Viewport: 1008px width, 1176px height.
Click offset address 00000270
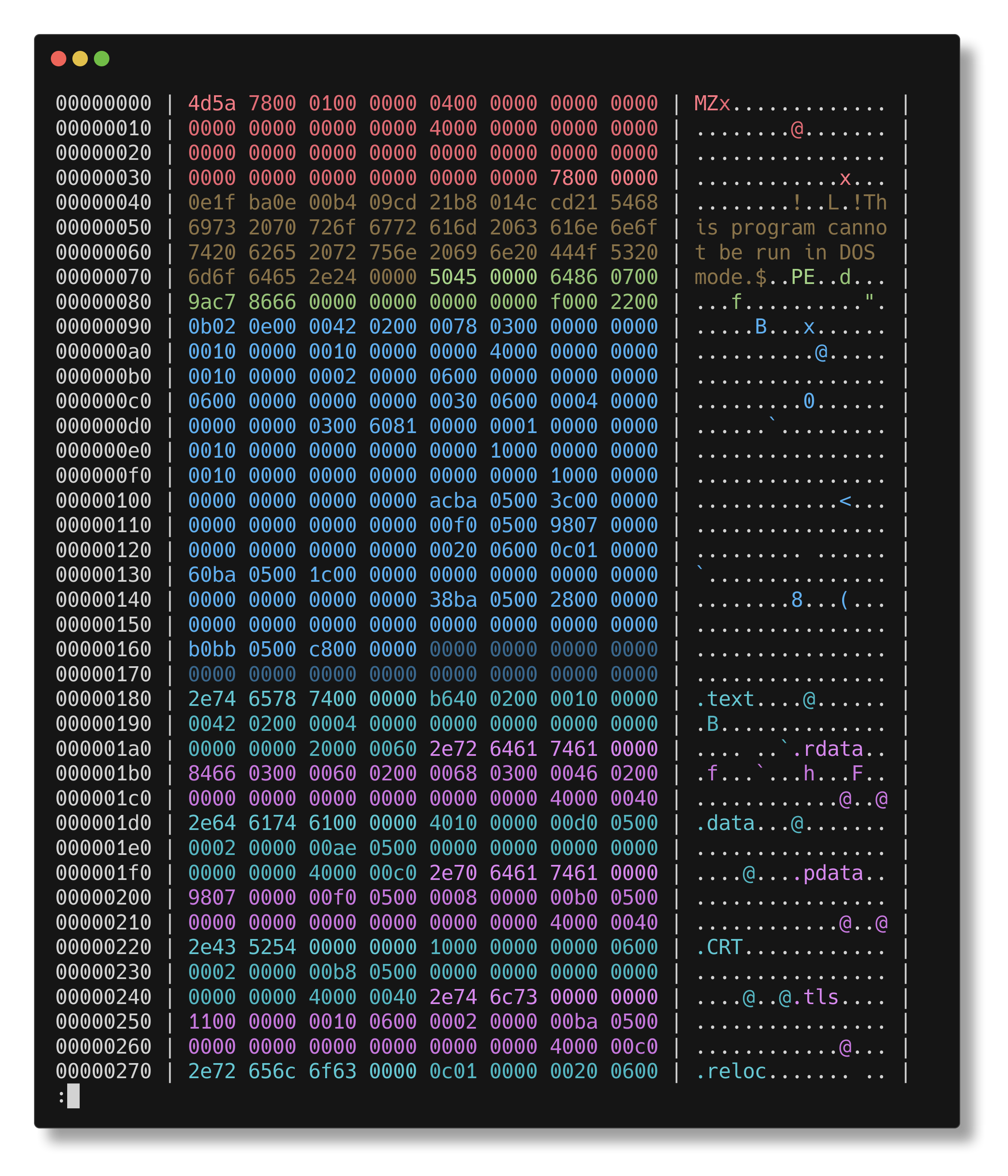pyautogui.click(x=103, y=1072)
